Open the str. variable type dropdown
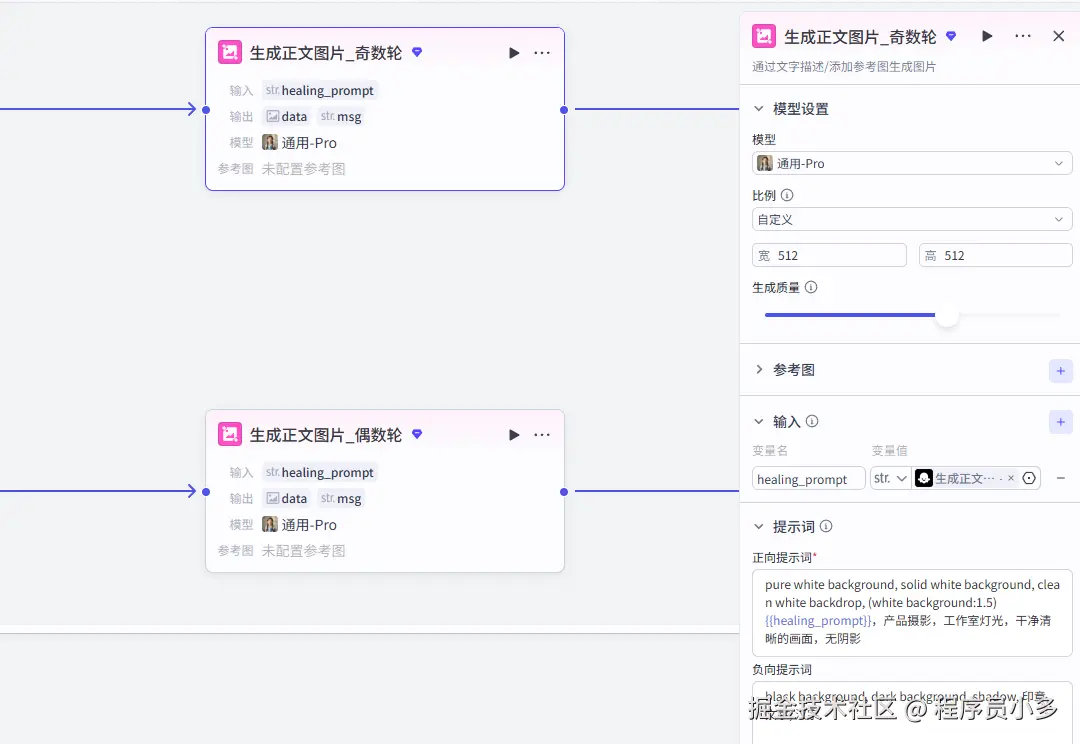Image resolution: width=1080 pixels, height=744 pixels. coord(890,478)
